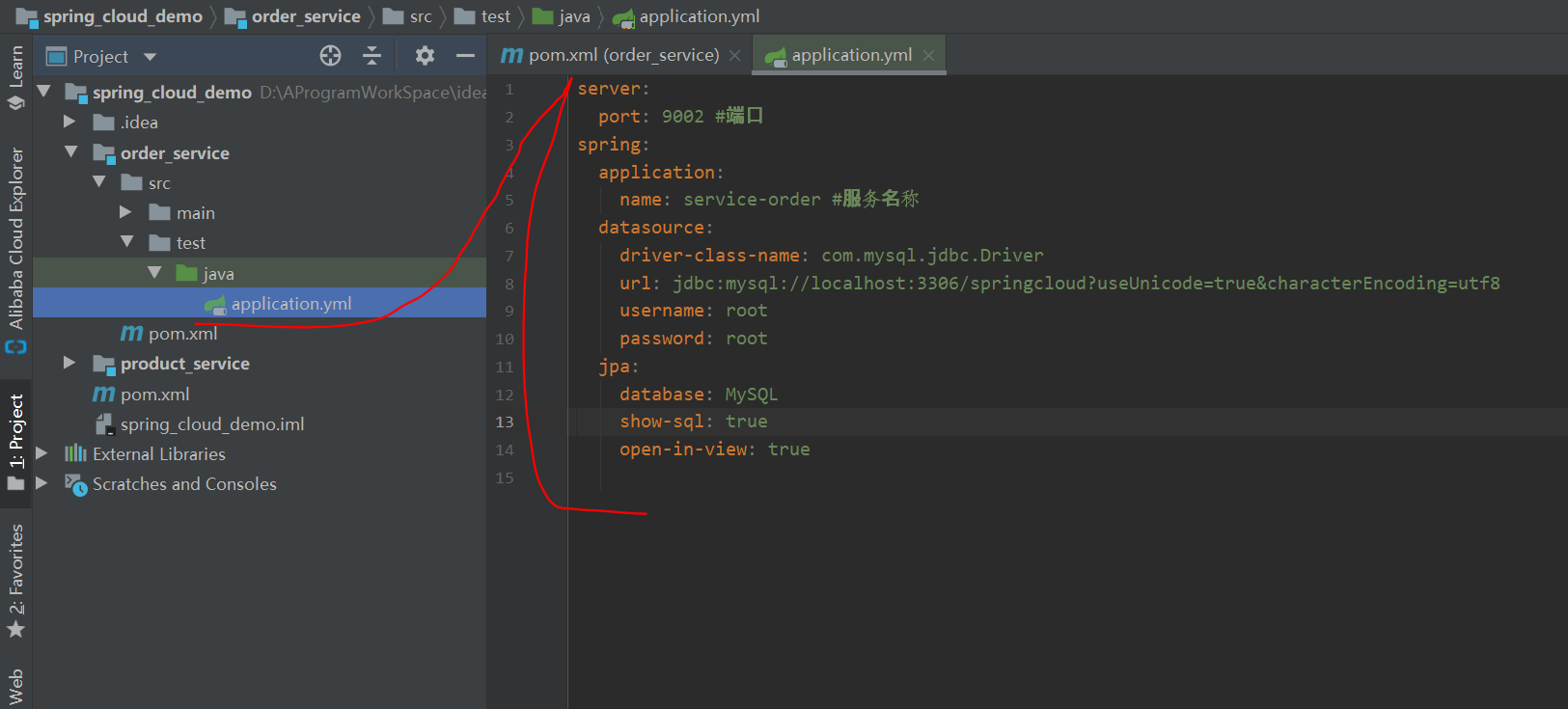
Task: Collapse the order_service module
Action: [x=70, y=151]
